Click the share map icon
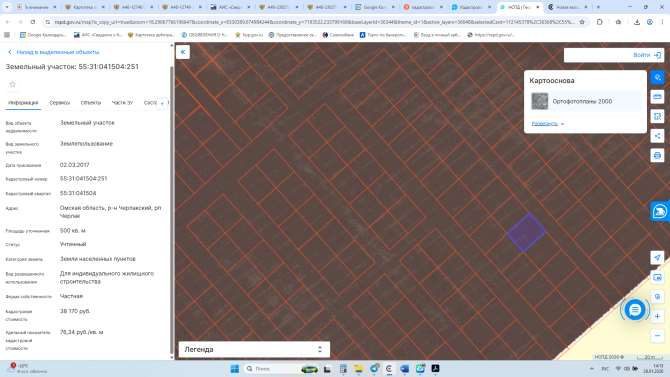670x377 pixels. tap(658, 136)
